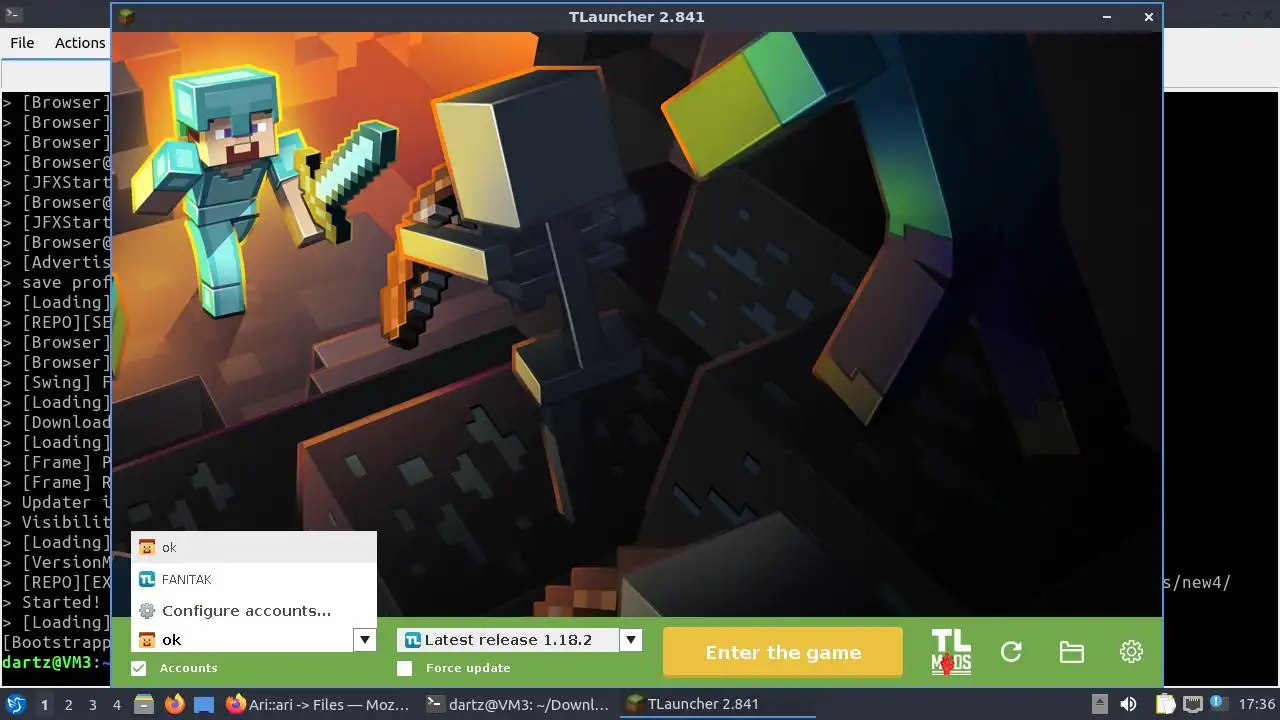Viewport: 1280px width, 720px height.
Task: Switch to workspace 1
Action: pos(44,704)
